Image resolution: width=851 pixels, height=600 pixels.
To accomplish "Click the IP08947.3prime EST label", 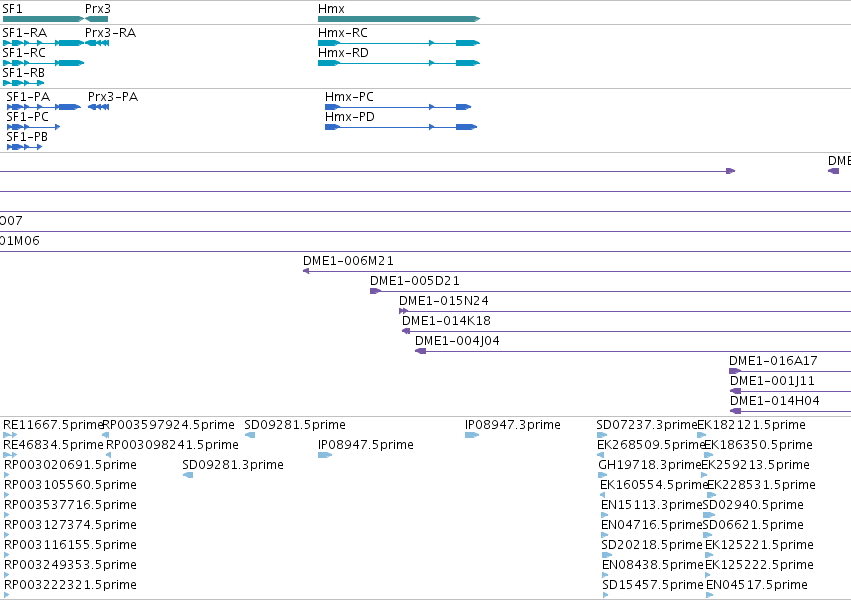I will click(x=513, y=425).
